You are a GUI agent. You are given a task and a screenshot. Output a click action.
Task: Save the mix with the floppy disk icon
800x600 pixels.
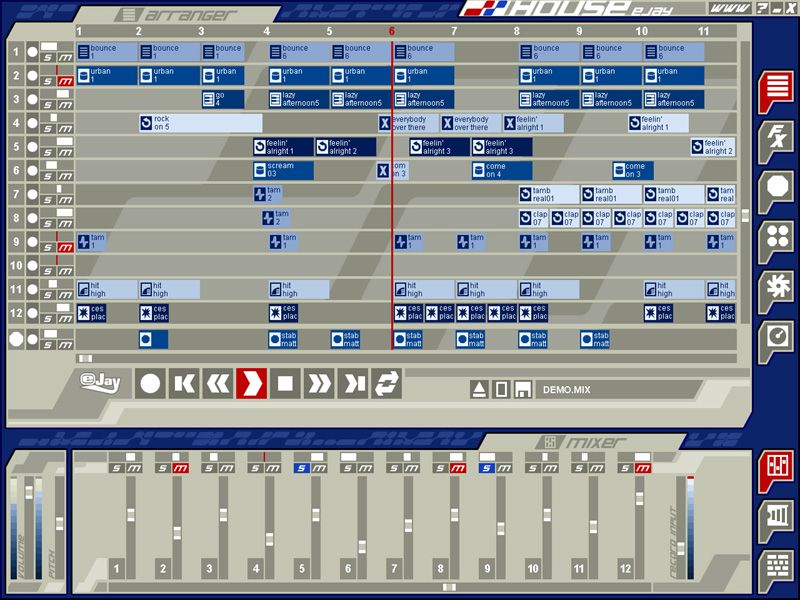[522, 389]
